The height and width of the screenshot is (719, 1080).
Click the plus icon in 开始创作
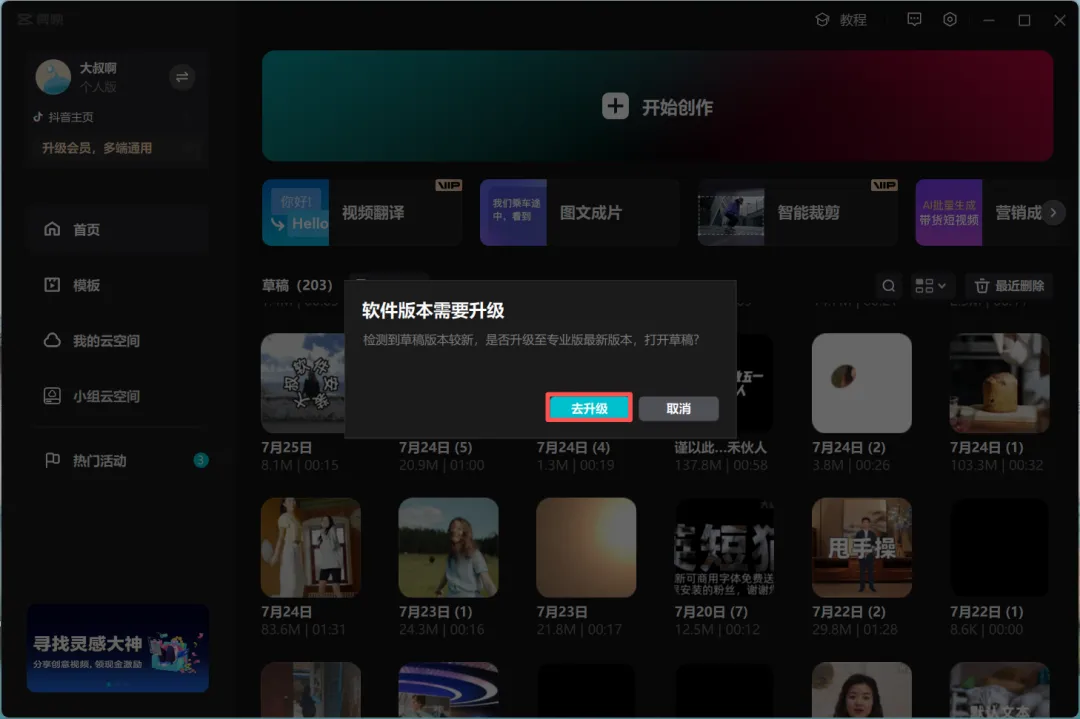615,106
